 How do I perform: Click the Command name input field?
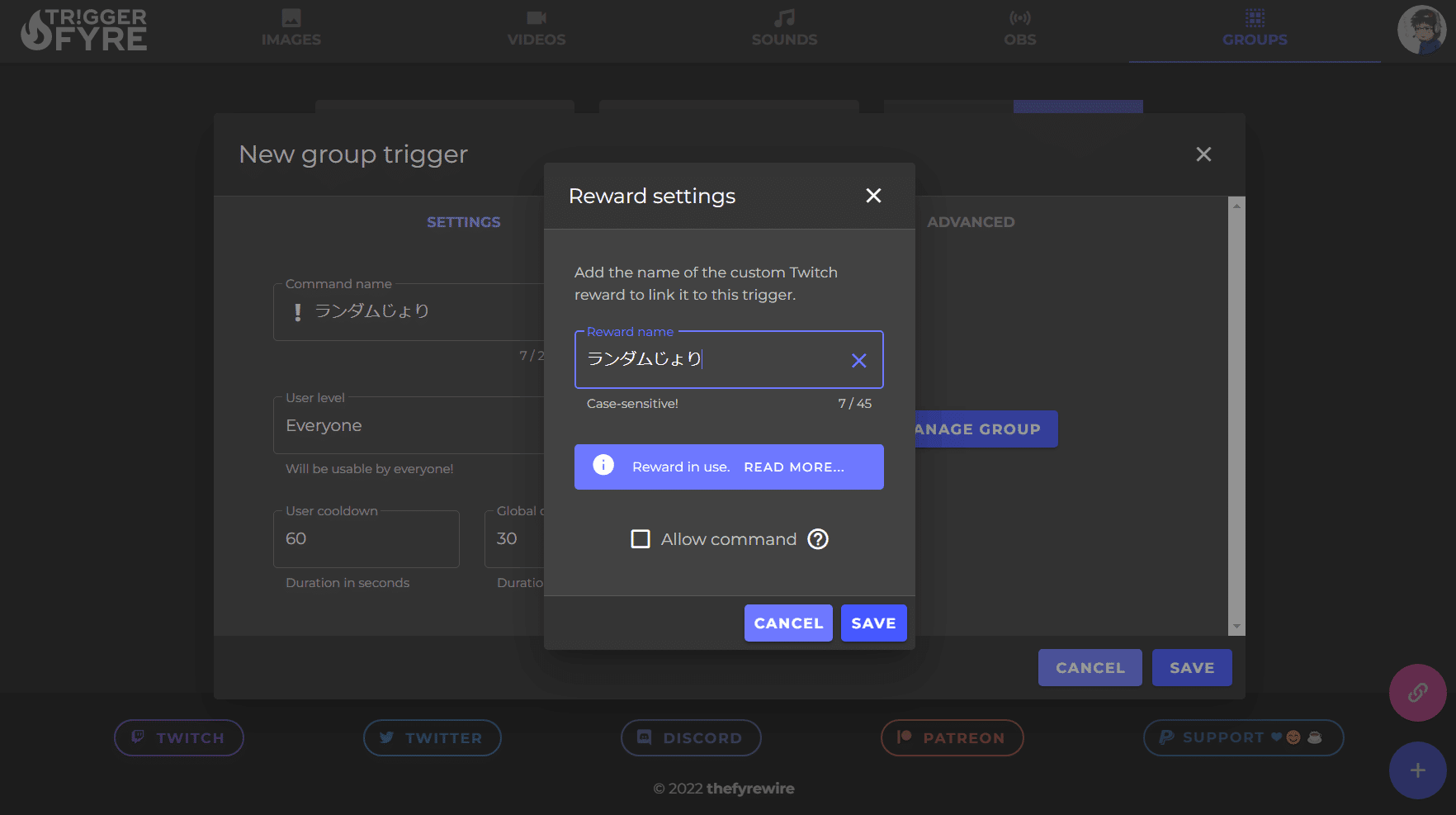click(409, 312)
